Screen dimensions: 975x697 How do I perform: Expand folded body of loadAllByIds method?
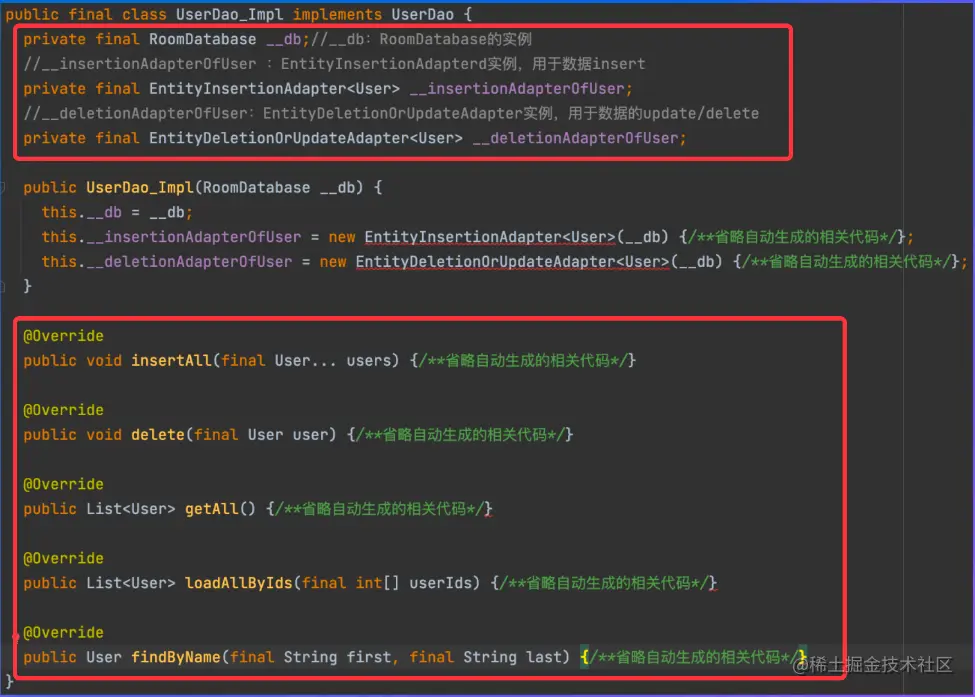pos(604,583)
